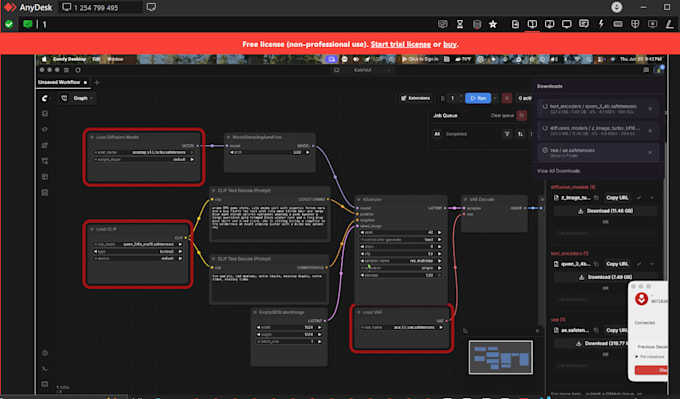Increase shift in ModelSamplingAuraFlow node

pyautogui.click(x=308, y=153)
